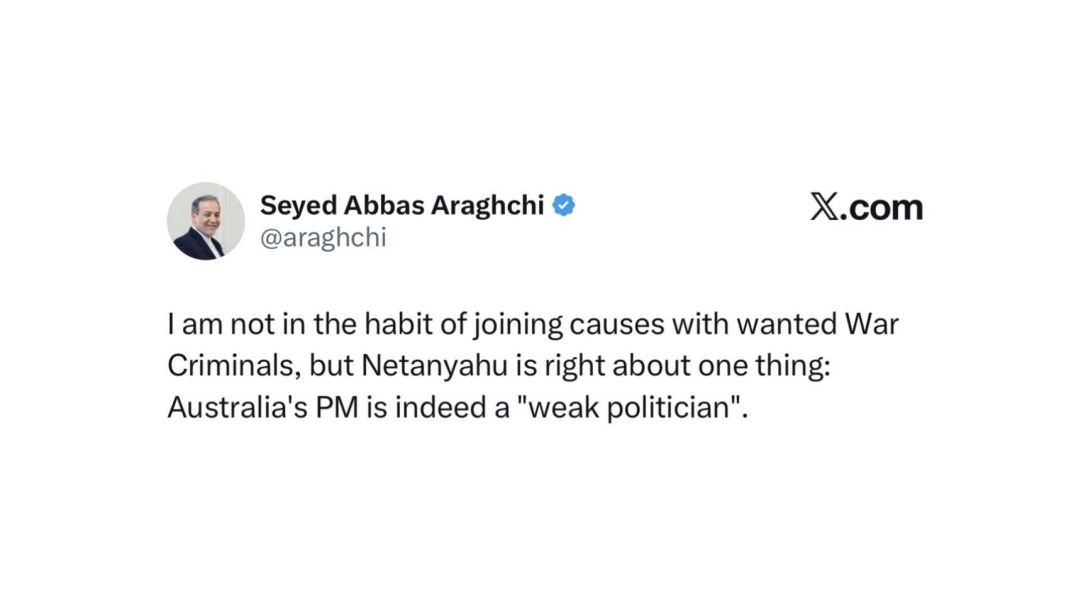Click the X logo in the watermark
Screen dimensions: 1076x604
[824, 207]
